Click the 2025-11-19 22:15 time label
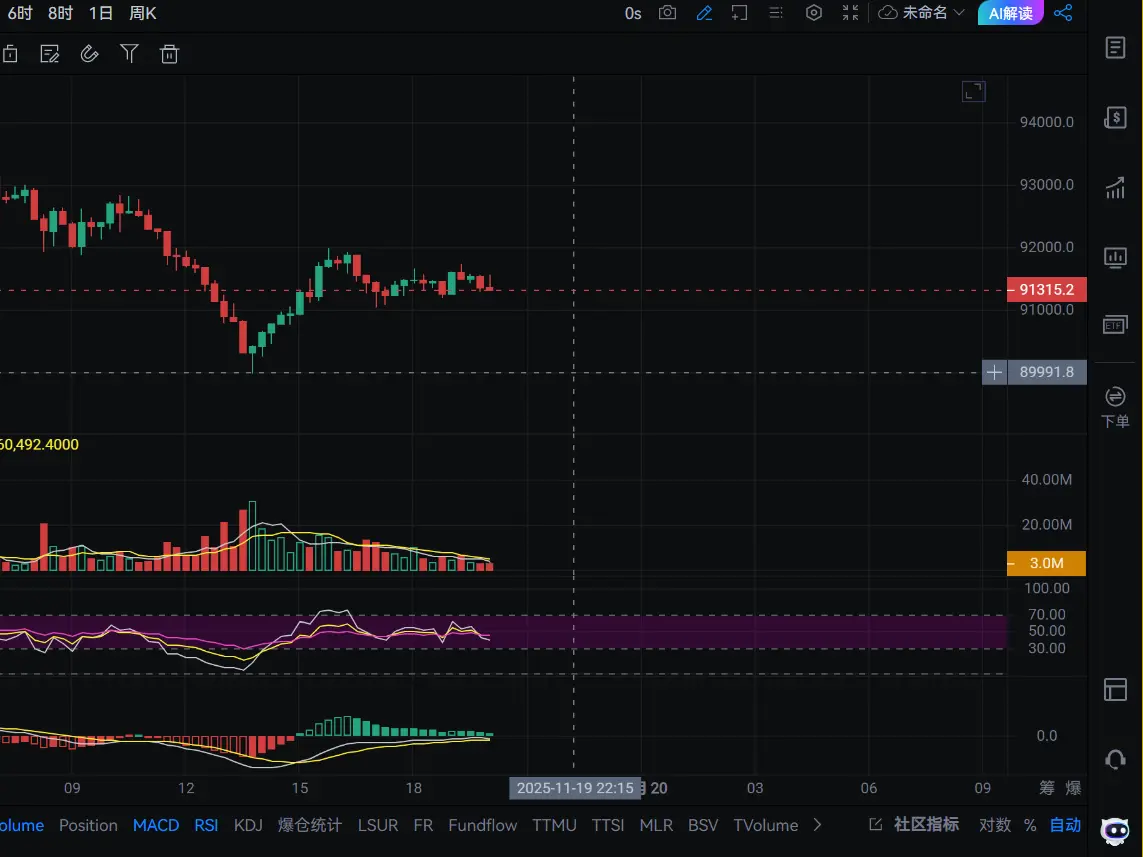This screenshot has width=1143, height=857. click(x=575, y=788)
